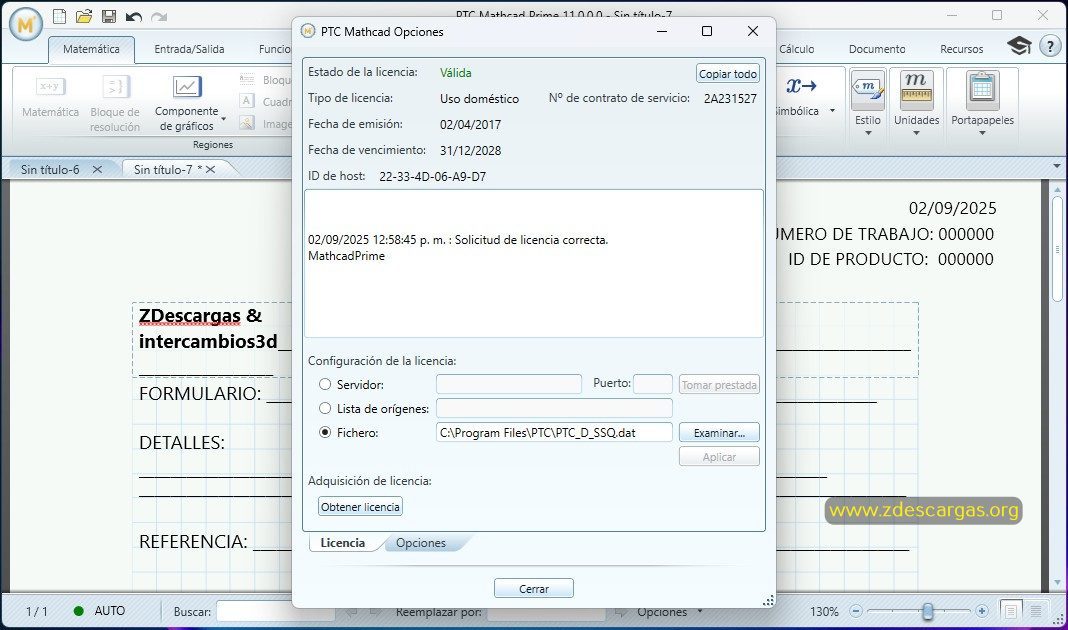Image resolution: width=1068 pixels, height=630 pixels.
Task: Open the Recursos ribbon tab
Action: pyautogui.click(x=962, y=49)
